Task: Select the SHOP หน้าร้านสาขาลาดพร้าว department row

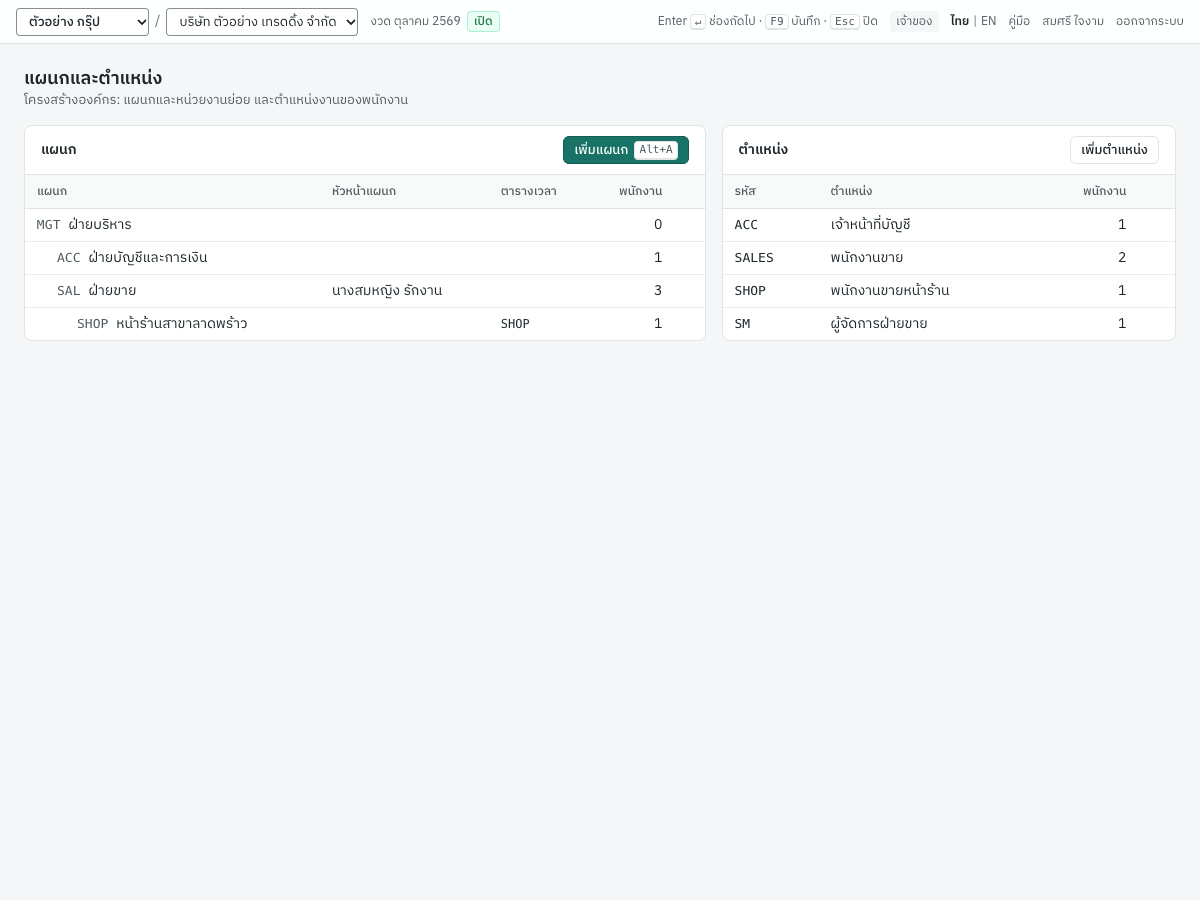Action: 365,324
